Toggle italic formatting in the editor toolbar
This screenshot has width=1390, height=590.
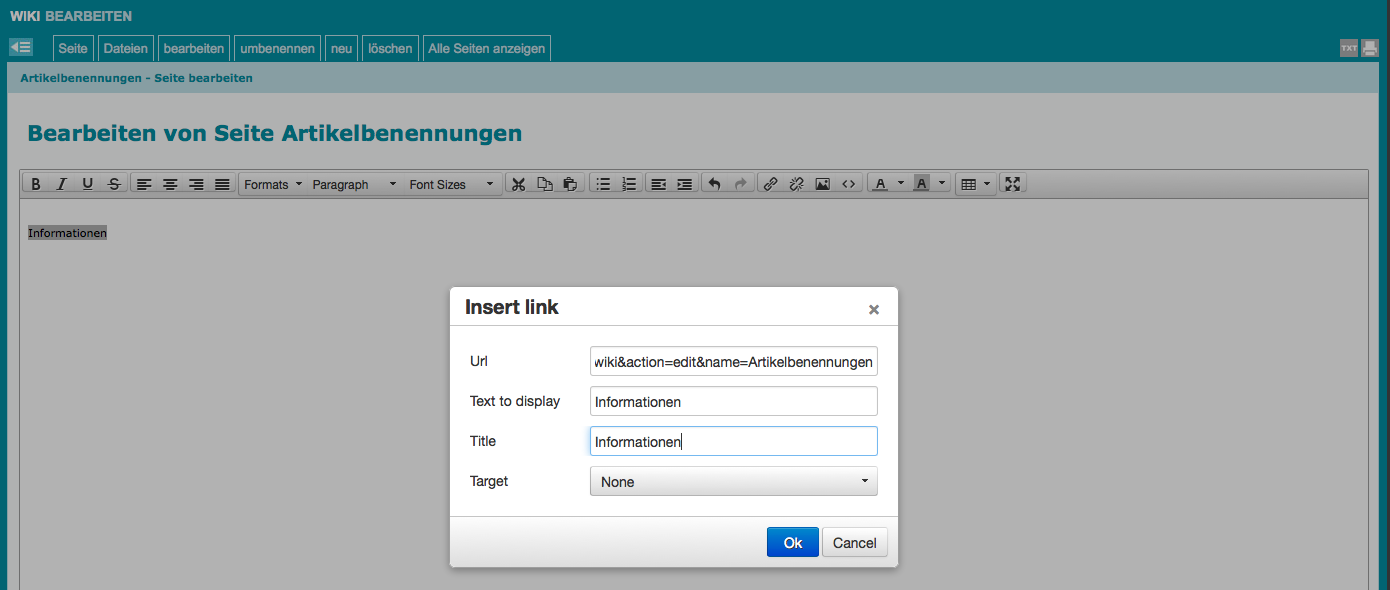(62, 184)
